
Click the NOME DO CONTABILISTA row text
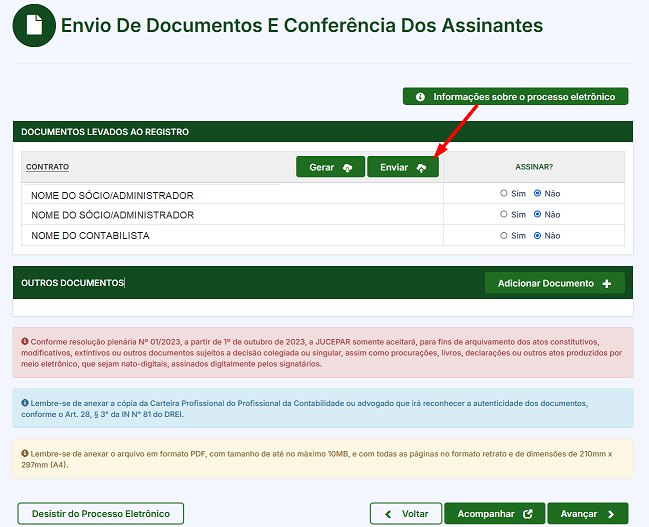click(90, 236)
